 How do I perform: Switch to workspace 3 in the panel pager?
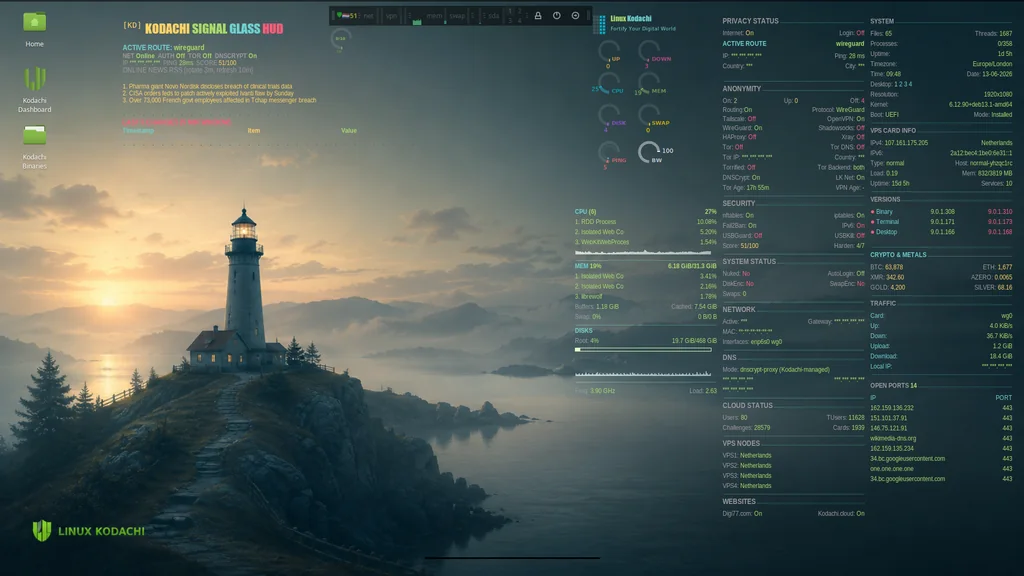click(x=510, y=20)
